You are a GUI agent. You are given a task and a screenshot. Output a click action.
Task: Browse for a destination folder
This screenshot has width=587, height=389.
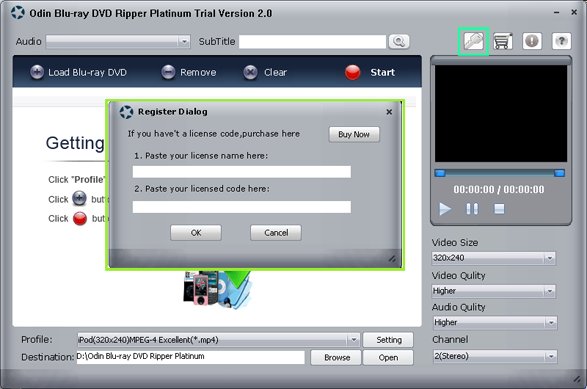coord(336,358)
